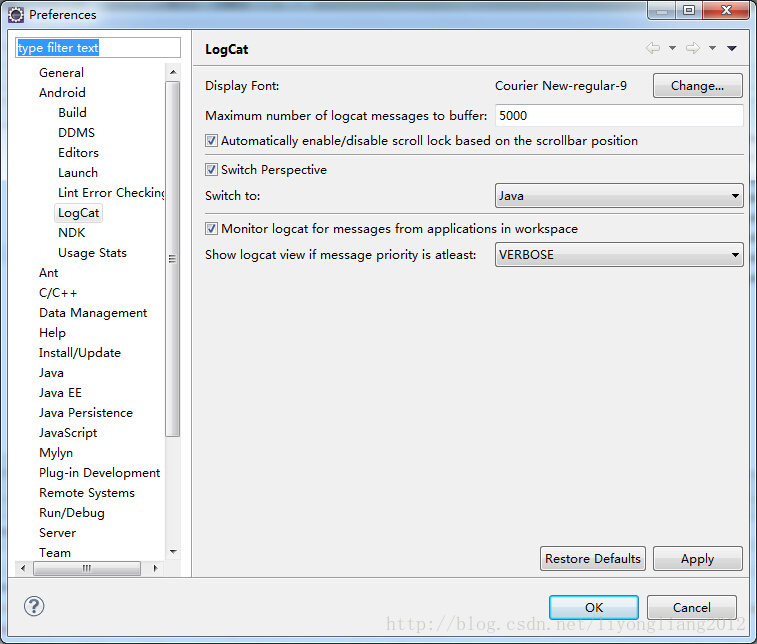
Task: Open the Switch to perspective dropdown
Action: (619, 196)
